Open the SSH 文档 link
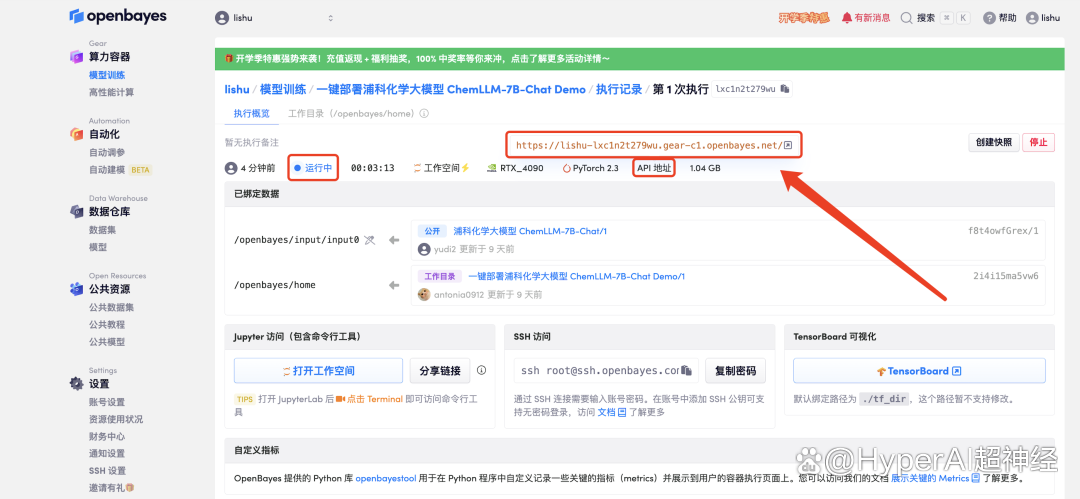Screen dimensions: 1080x499 coord(611,412)
